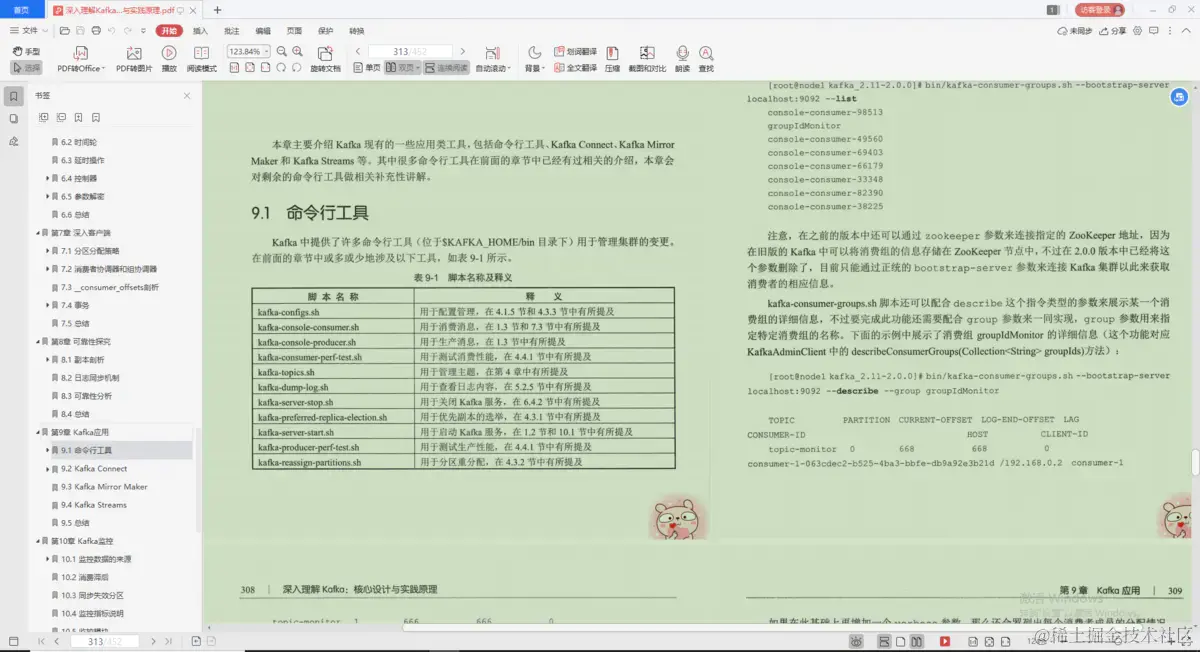This screenshot has height=652, width=1200.
Task: Click 分享 share button
Action: pyautogui.click(x=1113, y=31)
